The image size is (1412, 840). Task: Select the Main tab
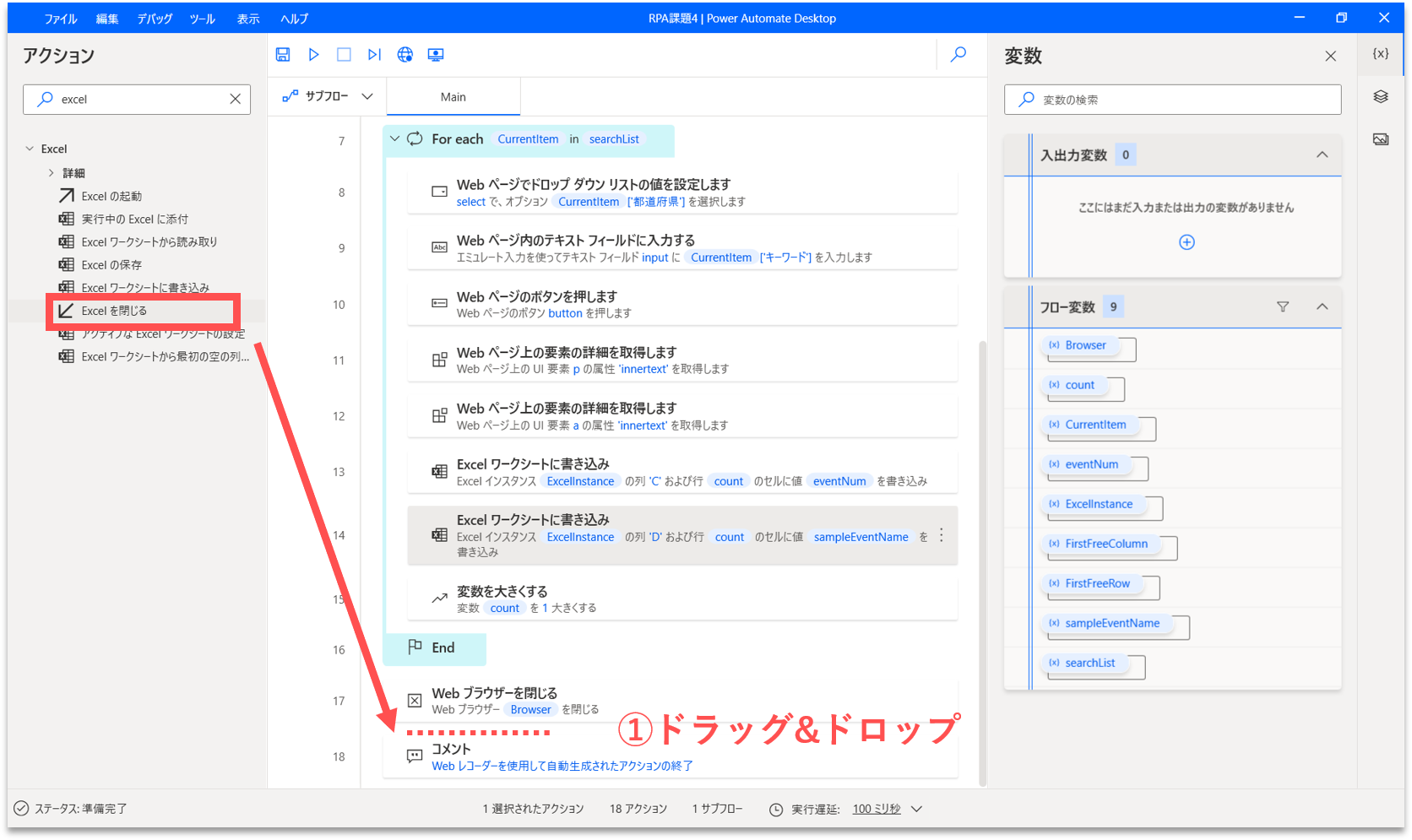[x=453, y=97]
